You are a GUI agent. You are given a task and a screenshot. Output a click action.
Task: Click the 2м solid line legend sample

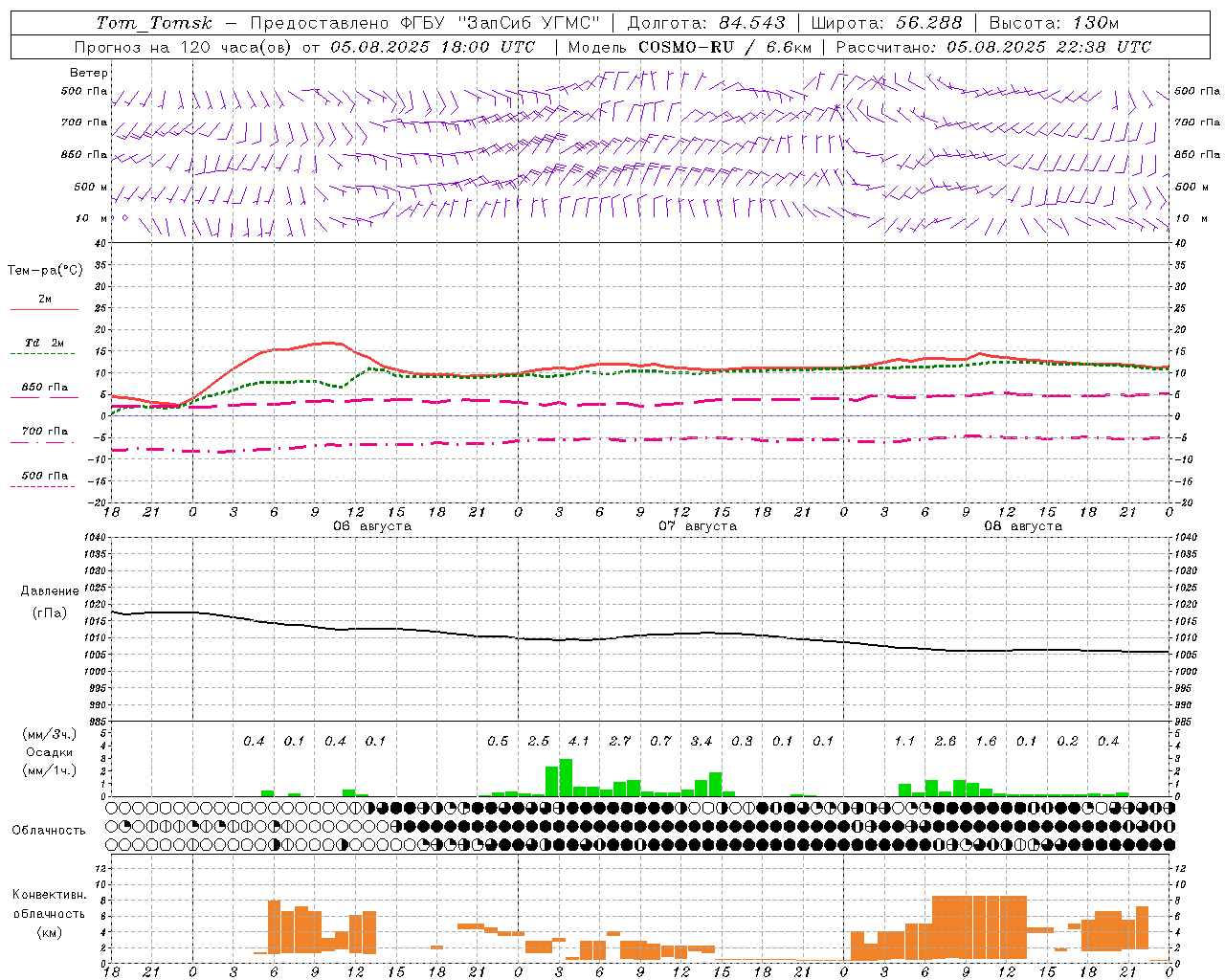coord(44,309)
